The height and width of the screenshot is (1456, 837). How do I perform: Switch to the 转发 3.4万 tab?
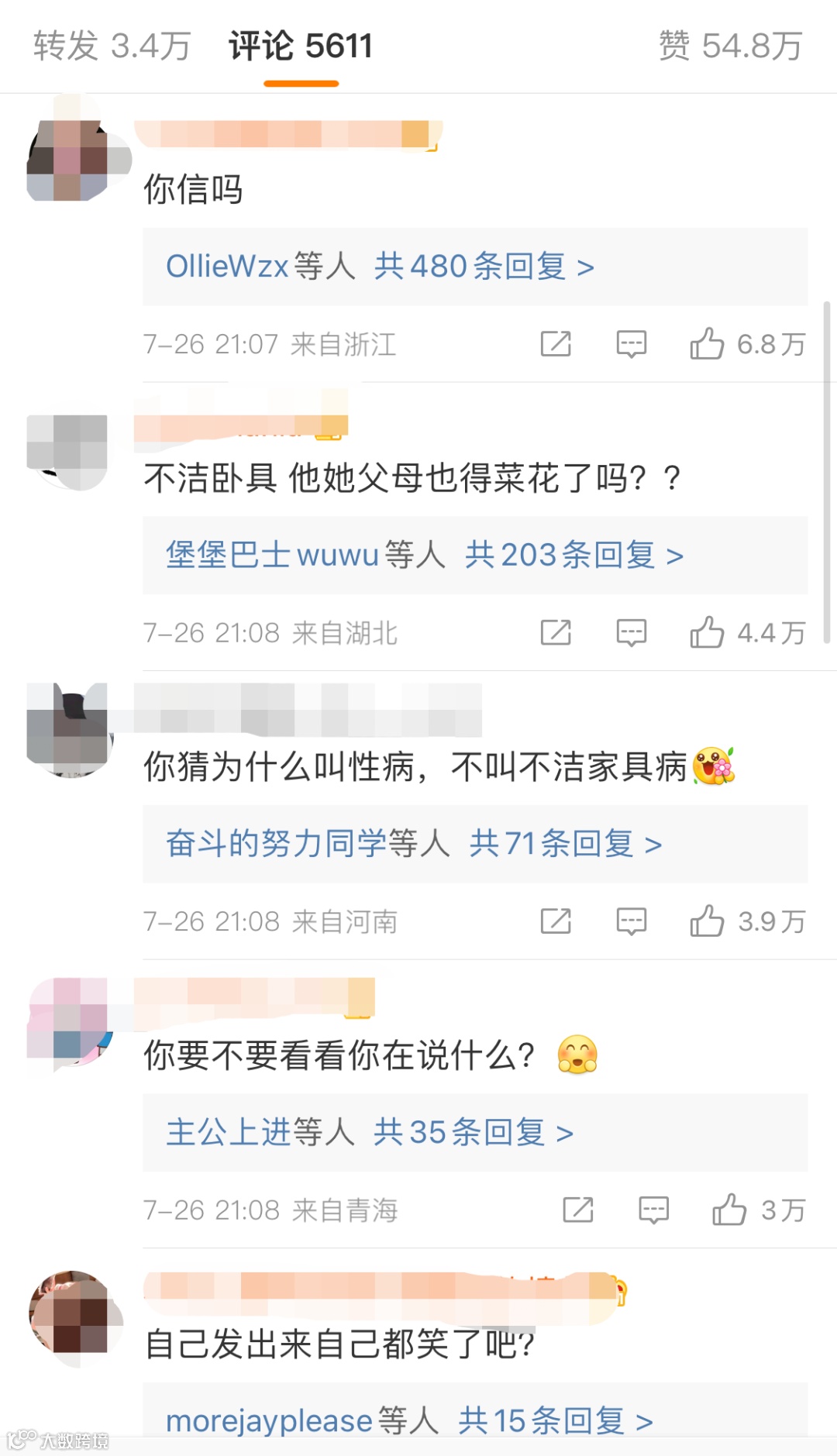pos(112,46)
